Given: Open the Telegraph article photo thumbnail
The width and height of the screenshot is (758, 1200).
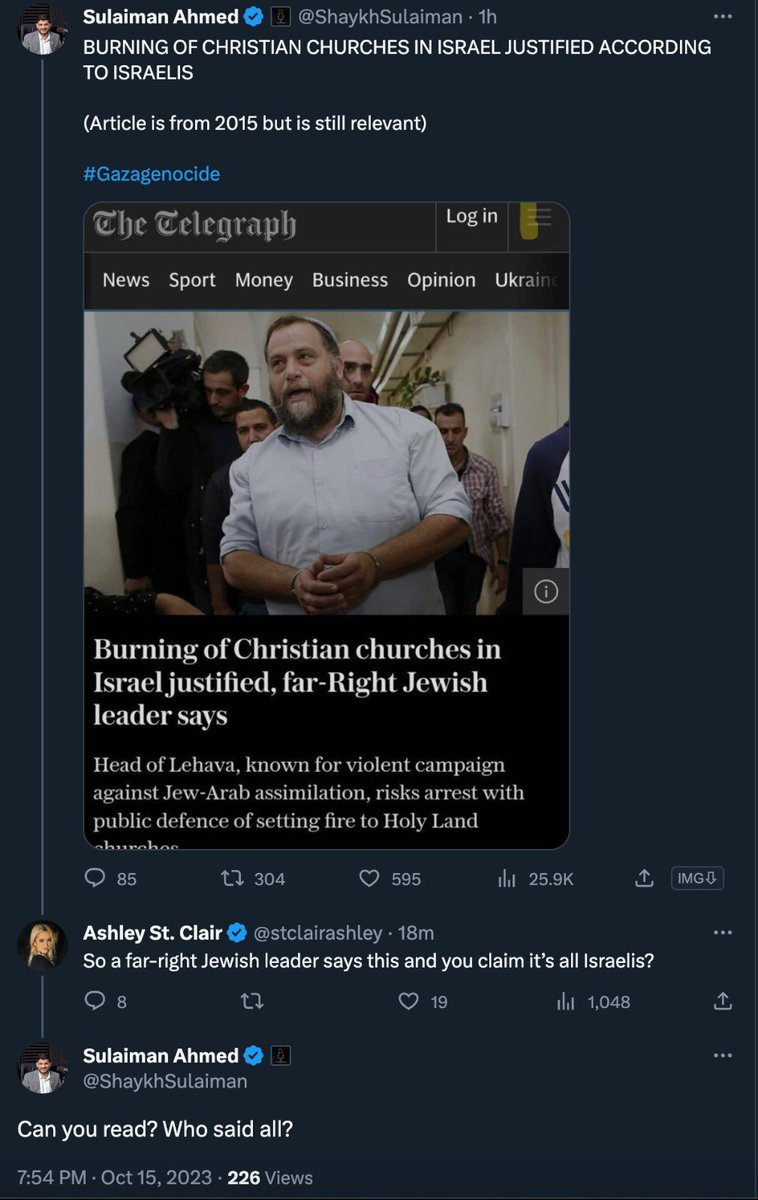Looking at the screenshot, I should click(326, 462).
